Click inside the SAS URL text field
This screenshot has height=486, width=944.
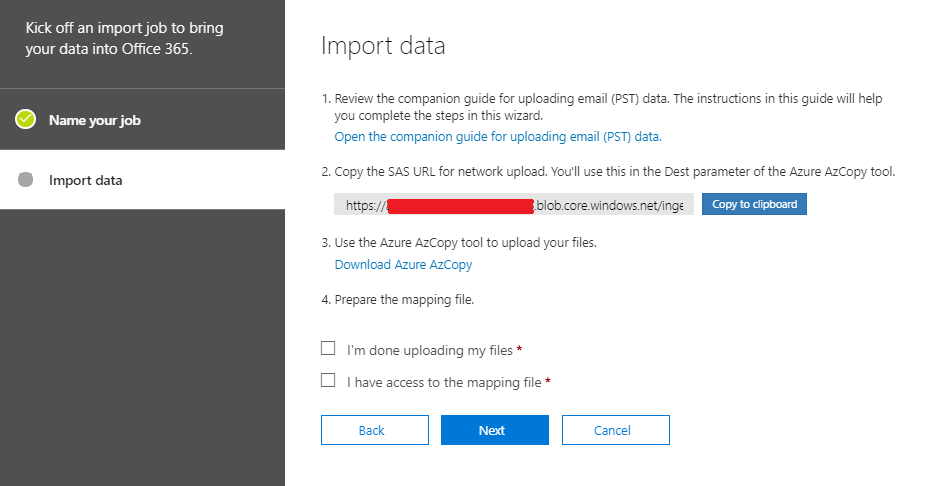tap(513, 205)
